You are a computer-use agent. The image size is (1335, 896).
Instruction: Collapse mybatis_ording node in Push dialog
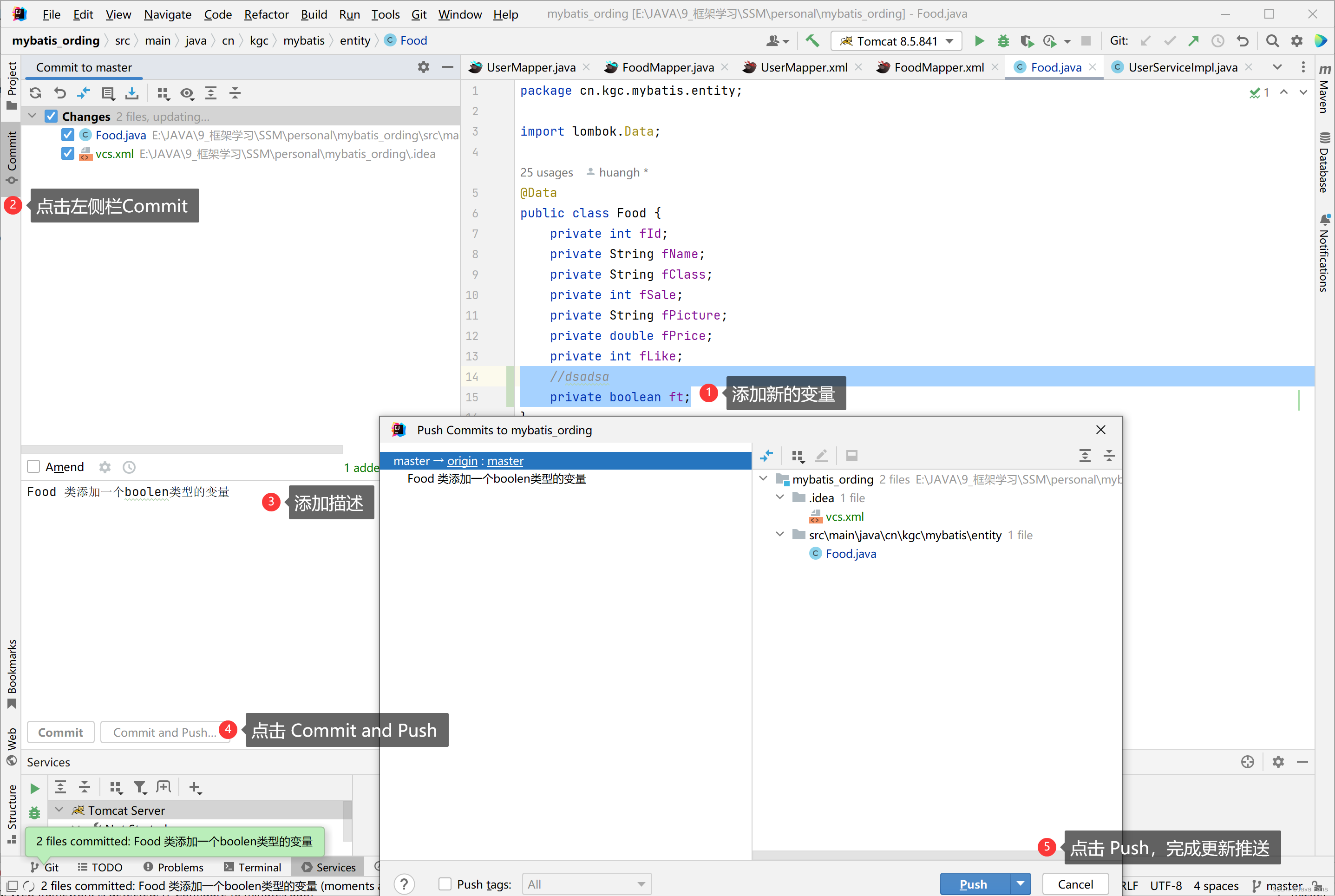coord(763,478)
